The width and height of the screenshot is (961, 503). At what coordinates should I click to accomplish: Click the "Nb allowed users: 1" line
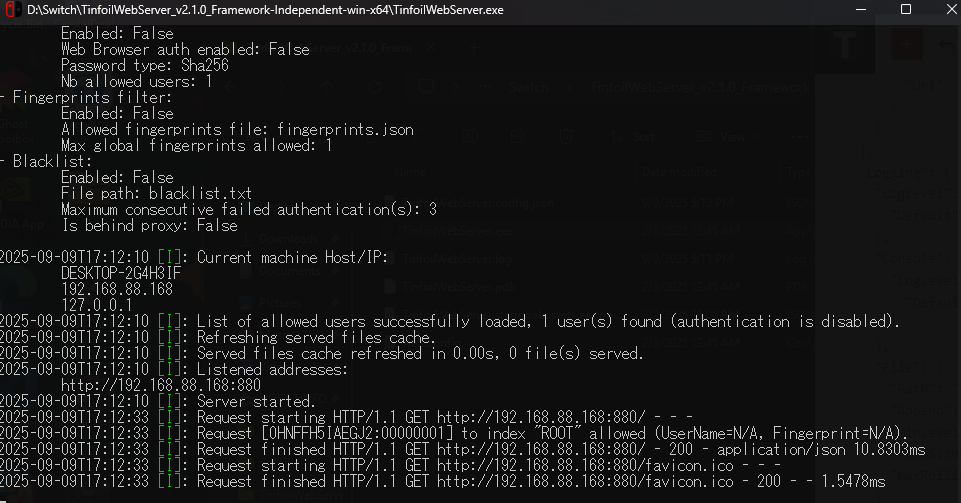[x=136, y=81]
